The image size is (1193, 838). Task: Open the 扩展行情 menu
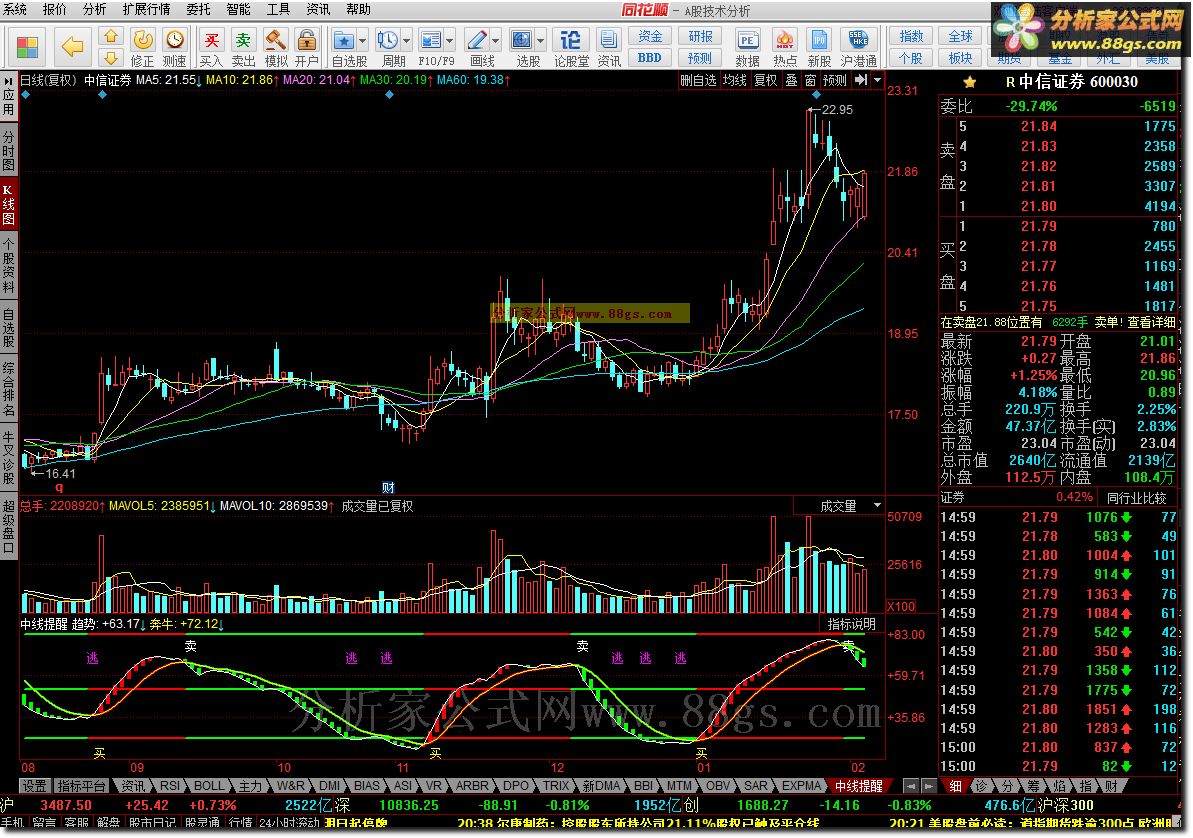[146, 9]
